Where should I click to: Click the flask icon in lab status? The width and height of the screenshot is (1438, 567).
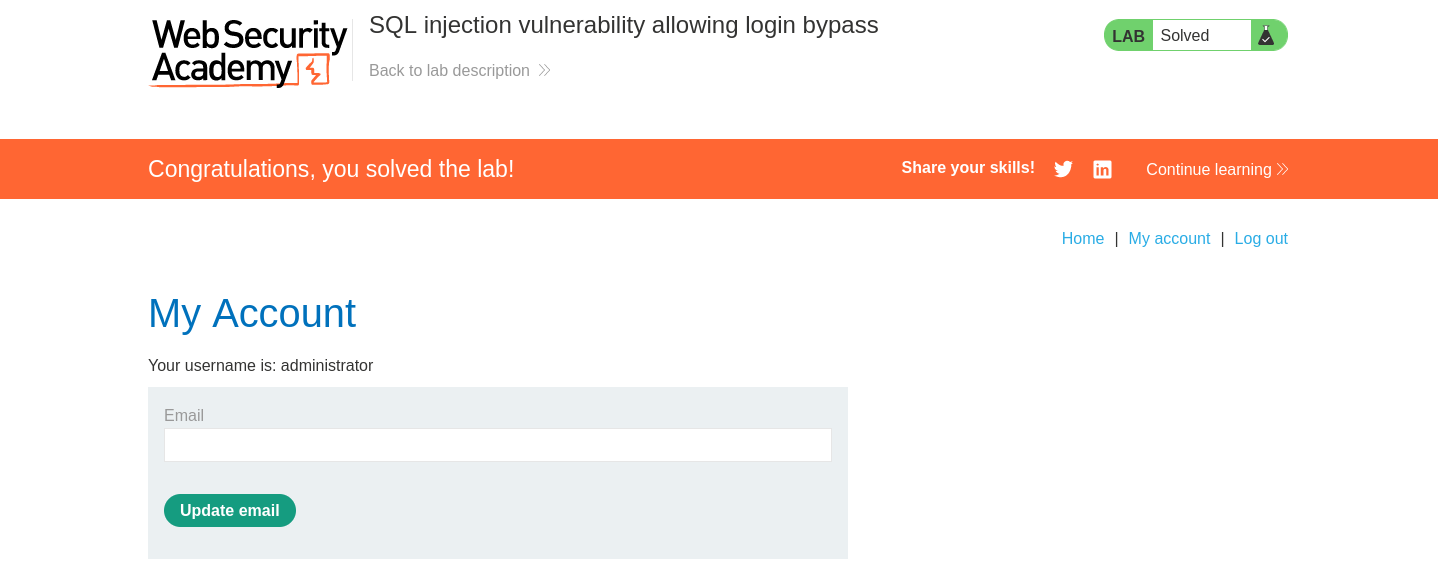1266,36
